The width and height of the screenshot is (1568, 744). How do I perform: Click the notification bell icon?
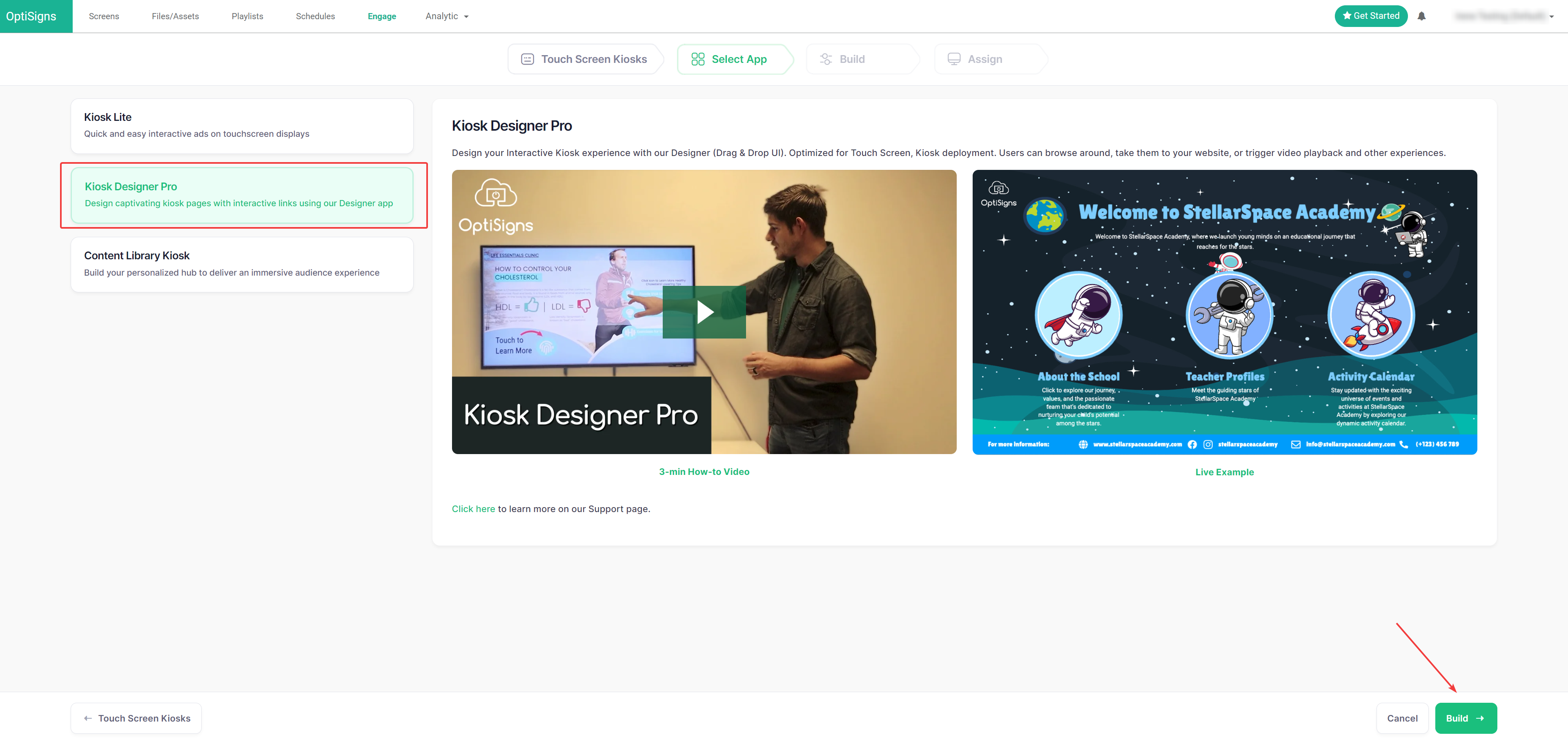(1421, 16)
